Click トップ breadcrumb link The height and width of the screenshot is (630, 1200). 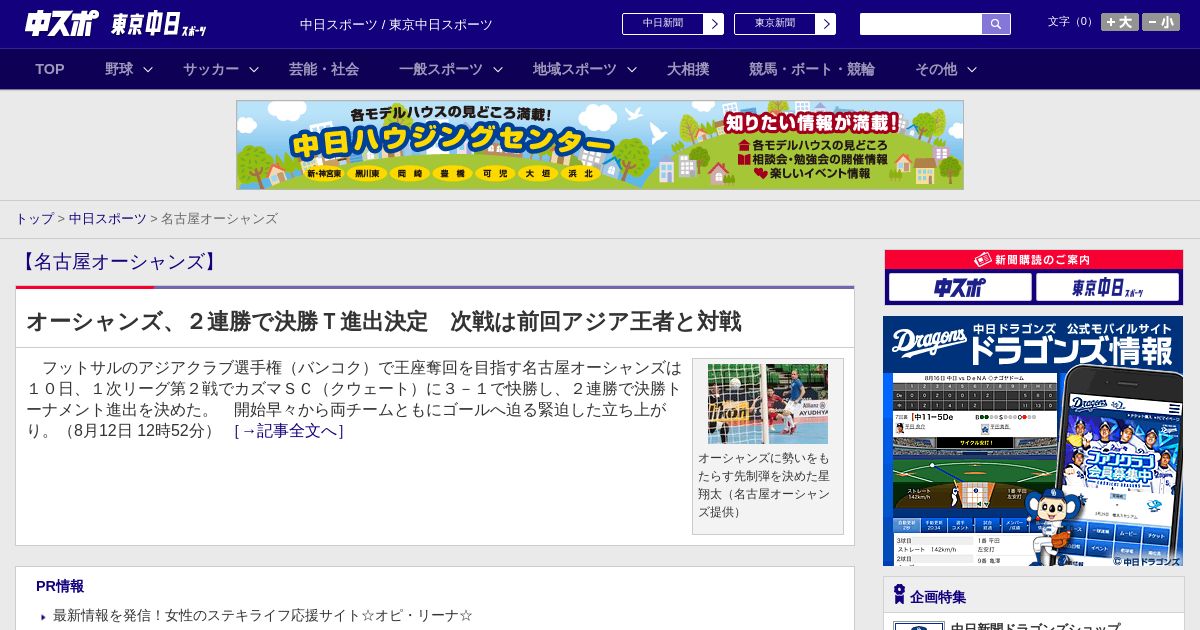34,218
